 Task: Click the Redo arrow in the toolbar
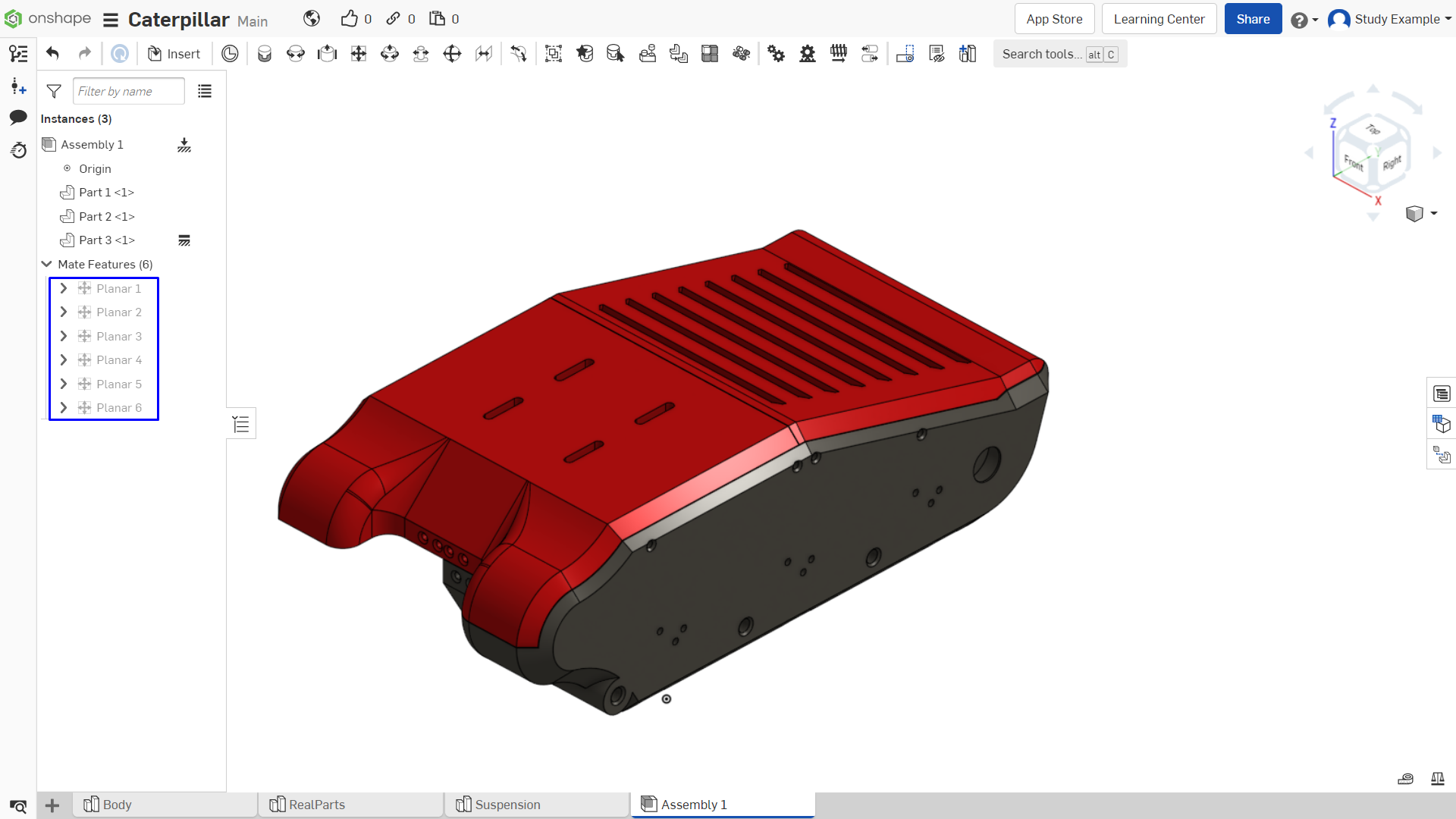click(x=85, y=54)
